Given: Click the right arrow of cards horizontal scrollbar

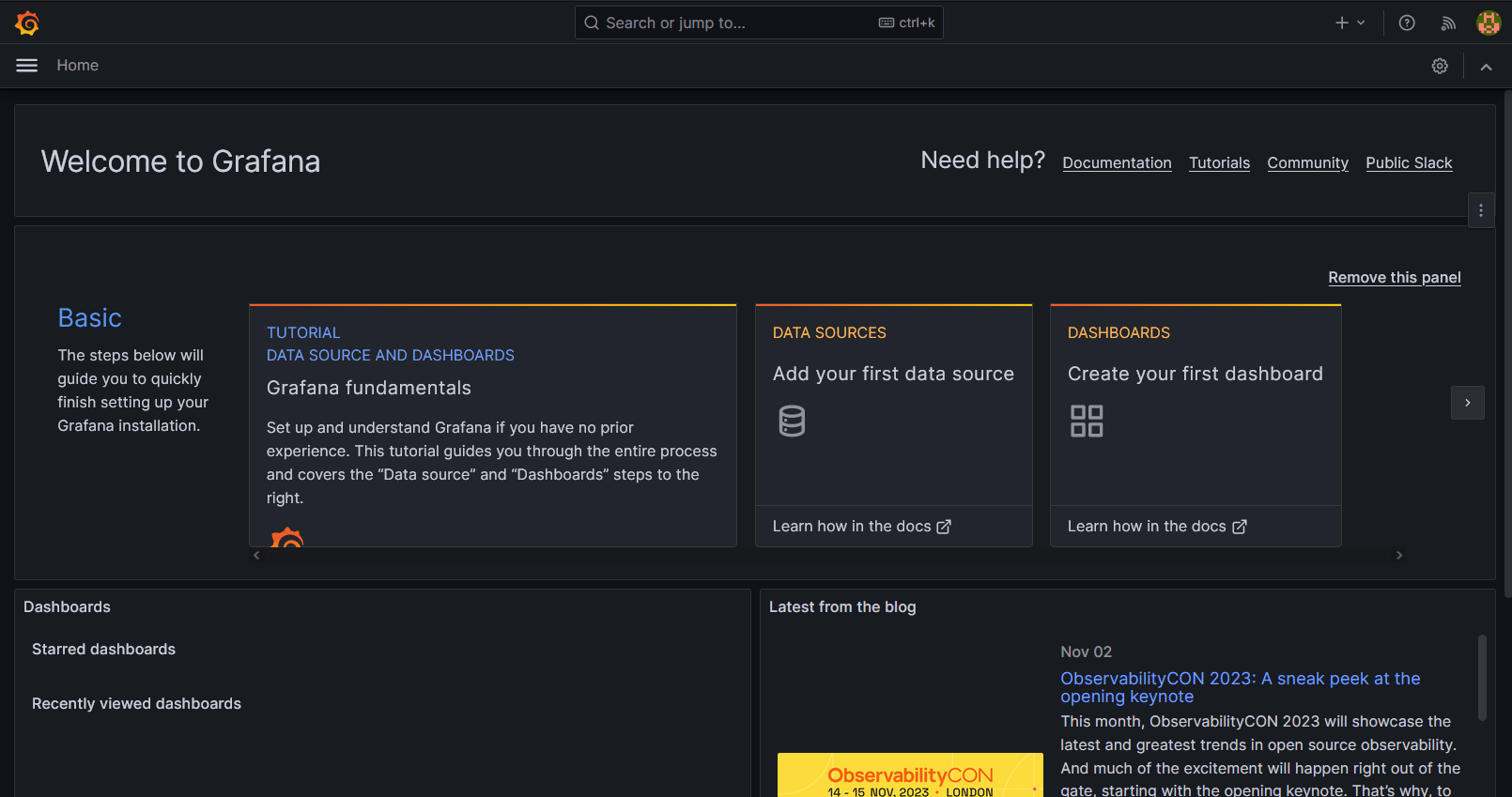Looking at the screenshot, I should pos(1399,556).
